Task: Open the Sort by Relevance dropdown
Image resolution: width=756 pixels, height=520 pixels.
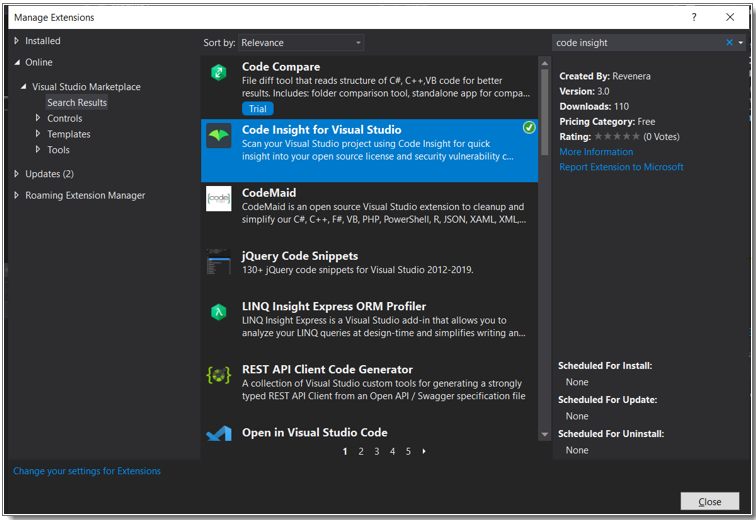Action: [x=301, y=43]
